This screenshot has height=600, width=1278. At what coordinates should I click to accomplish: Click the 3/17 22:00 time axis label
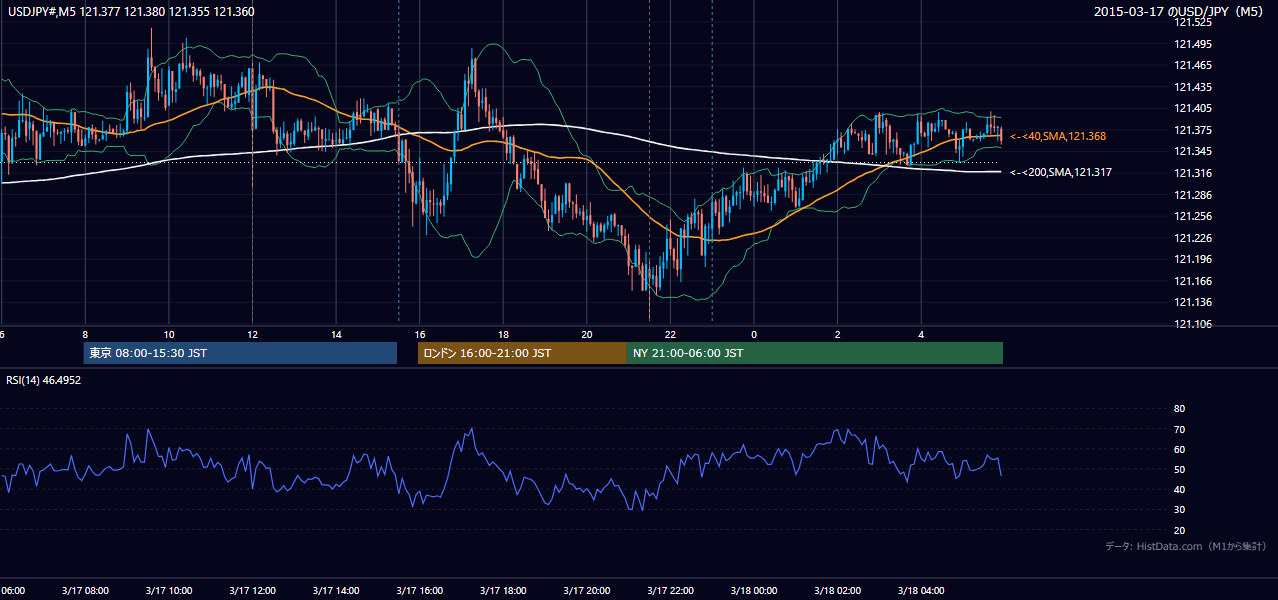670,591
